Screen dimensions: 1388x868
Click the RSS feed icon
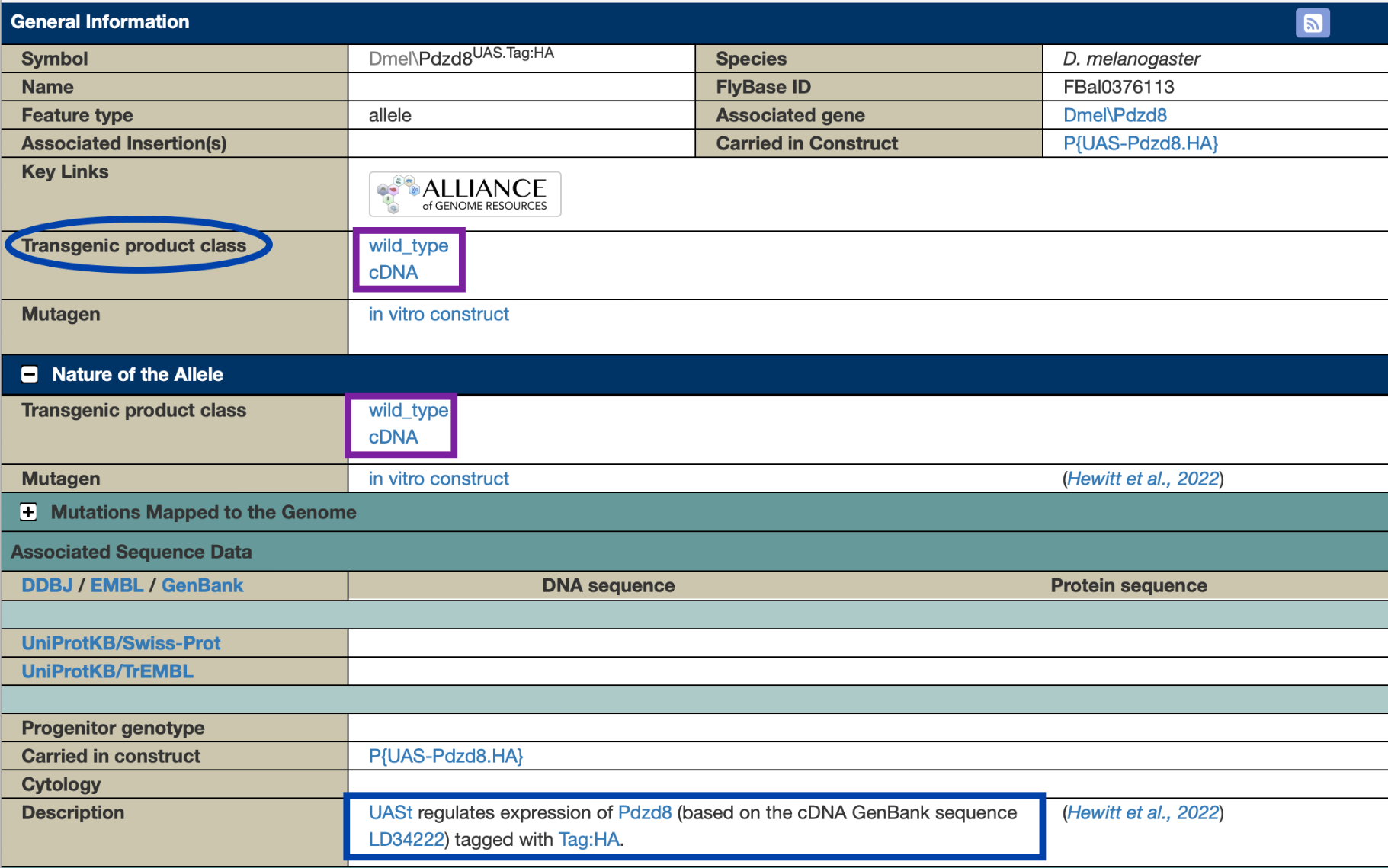pos(1312,23)
